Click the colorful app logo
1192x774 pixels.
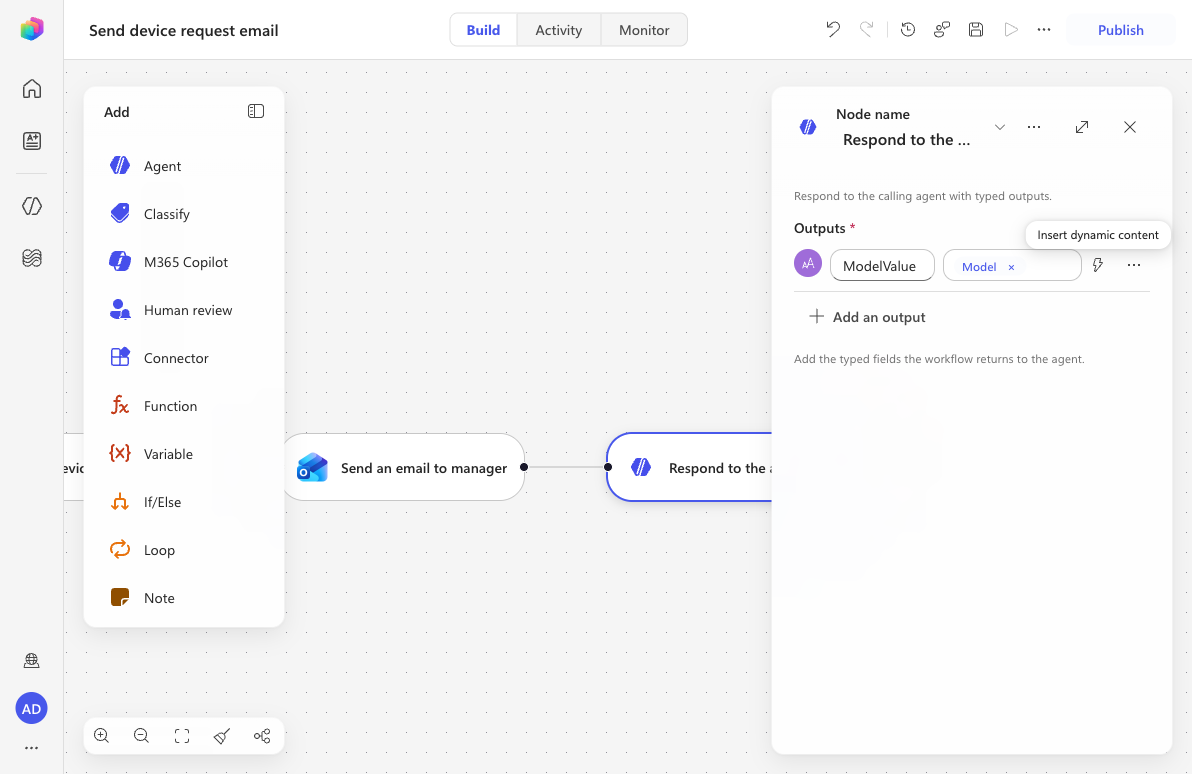[31, 30]
